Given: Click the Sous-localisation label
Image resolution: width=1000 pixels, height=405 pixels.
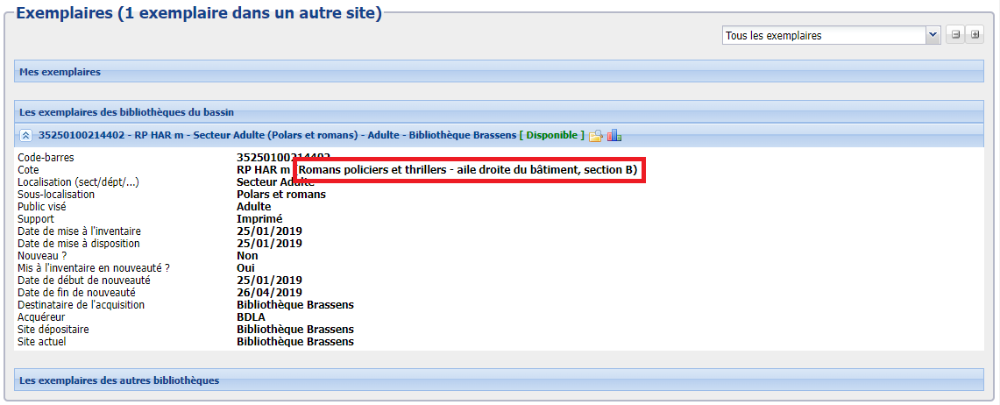Looking at the screenshot, I should (57, 195).
